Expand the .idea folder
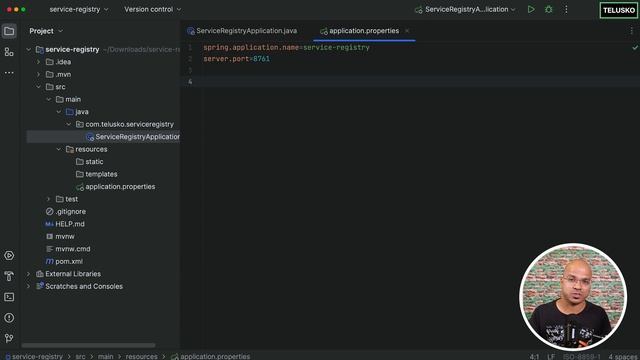640x360 pixels. pyautogui.click(x=39, y=62)
